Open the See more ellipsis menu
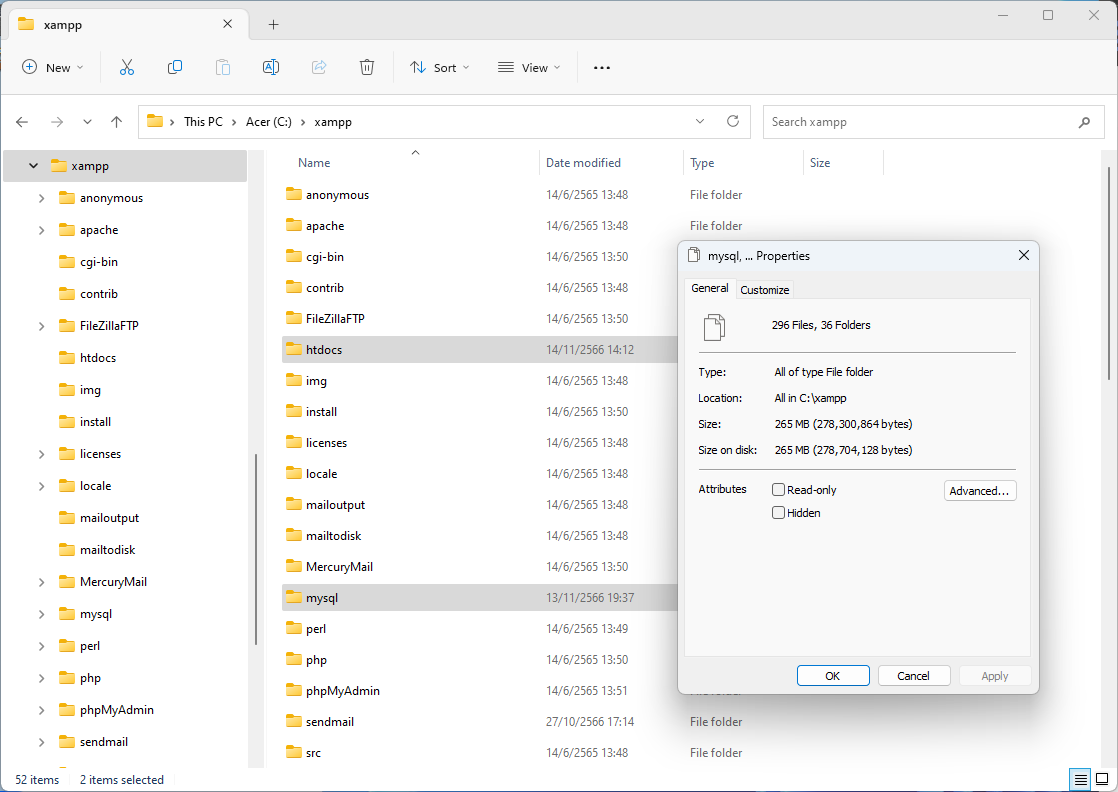Screen dimensions: 1118x792 tap(601, 67)
